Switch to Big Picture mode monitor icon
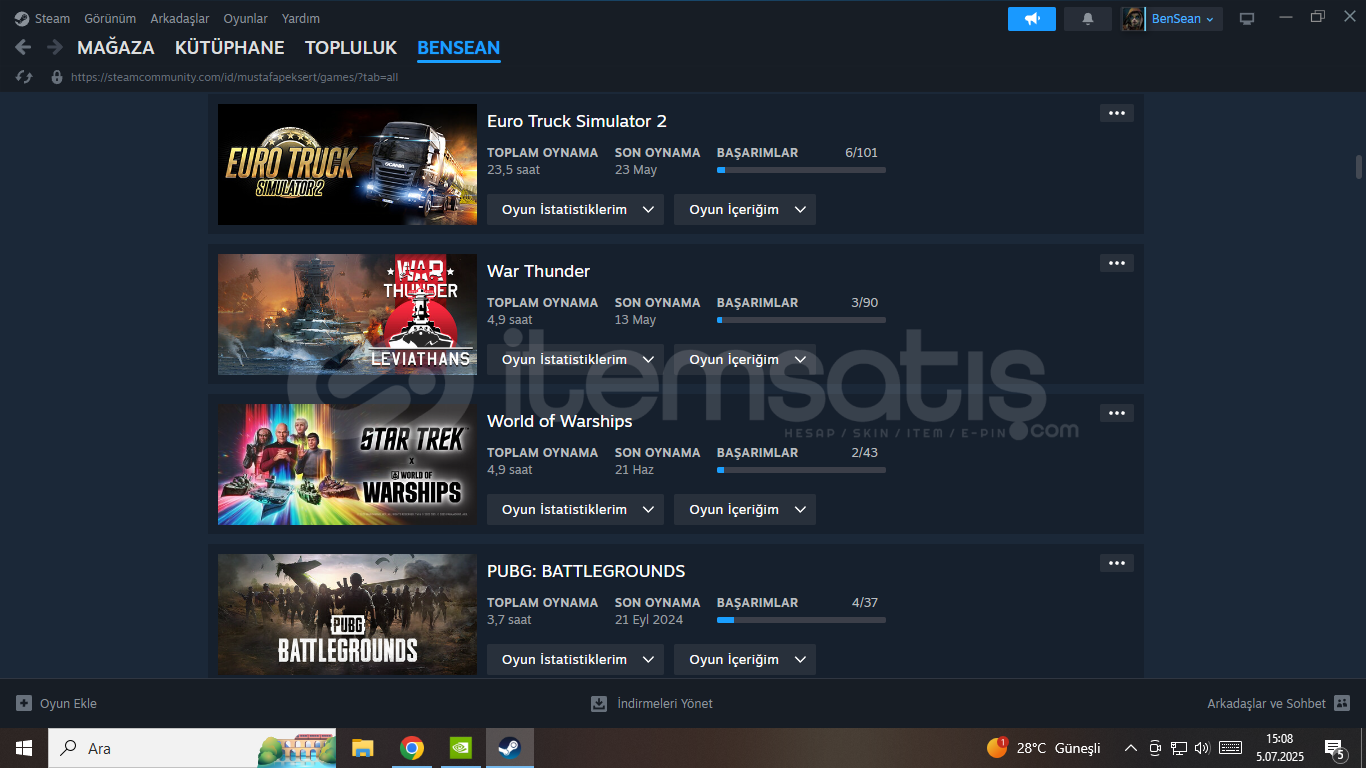Screen dimensions: 1366x768 point(1247,19)
